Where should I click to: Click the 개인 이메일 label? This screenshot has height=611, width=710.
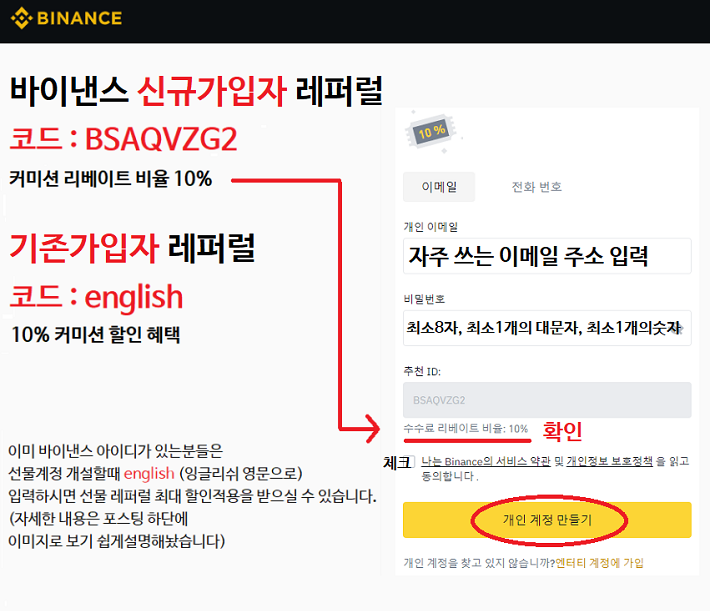point(431,227)
